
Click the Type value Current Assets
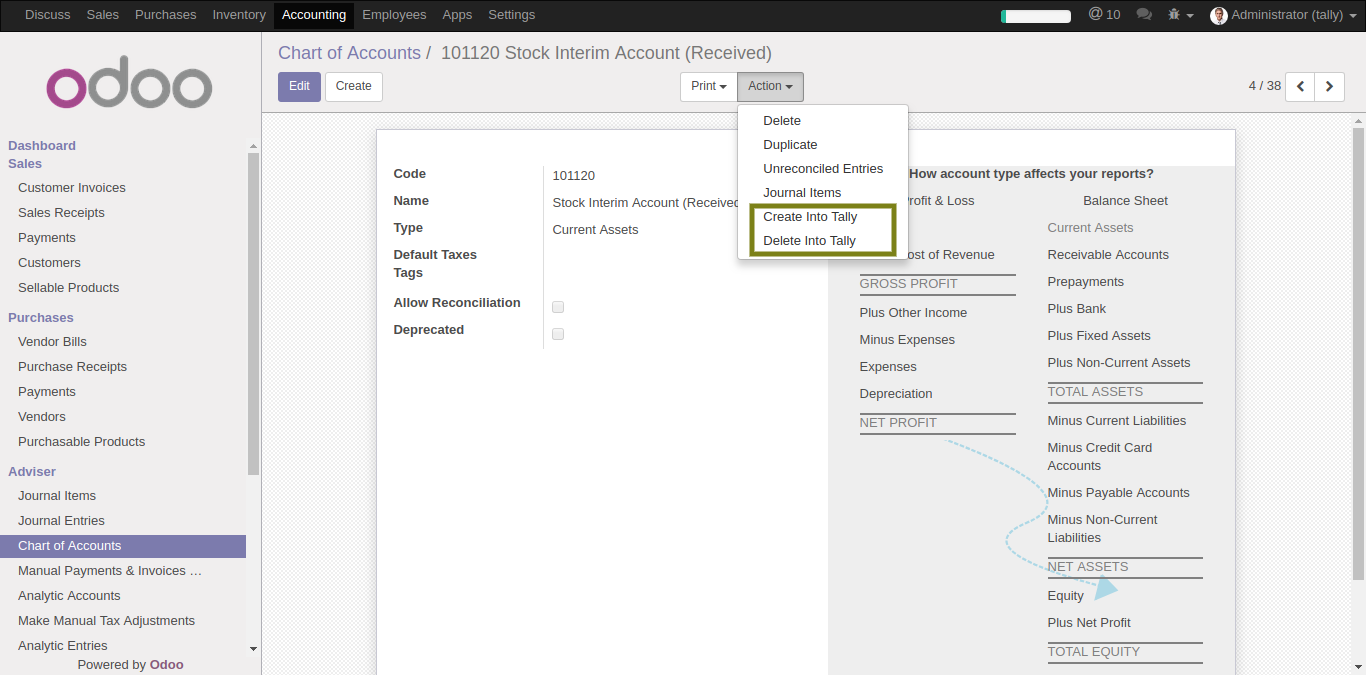coord(595,230)
